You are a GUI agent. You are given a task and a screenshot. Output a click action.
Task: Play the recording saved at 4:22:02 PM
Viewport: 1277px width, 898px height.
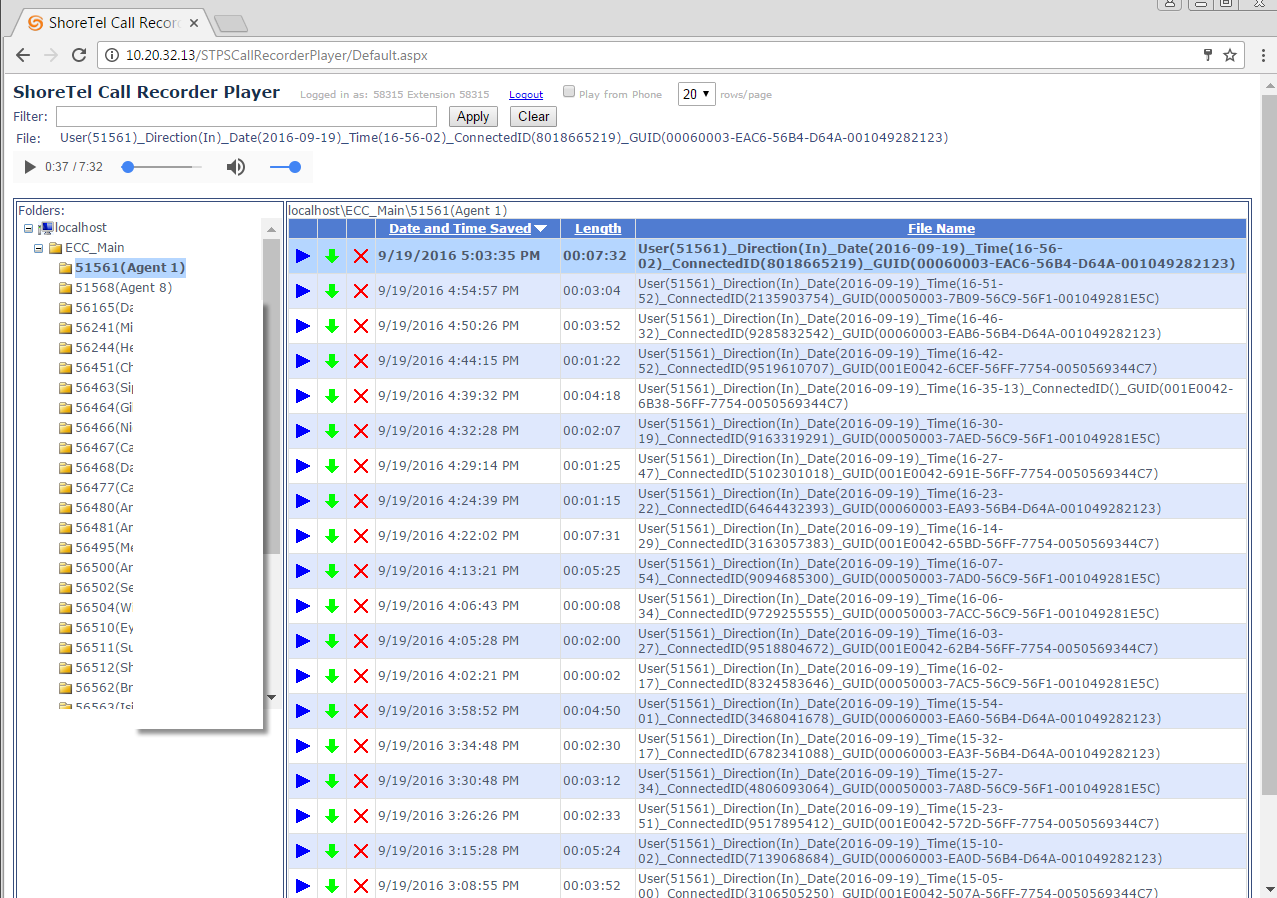coord(303,536)
